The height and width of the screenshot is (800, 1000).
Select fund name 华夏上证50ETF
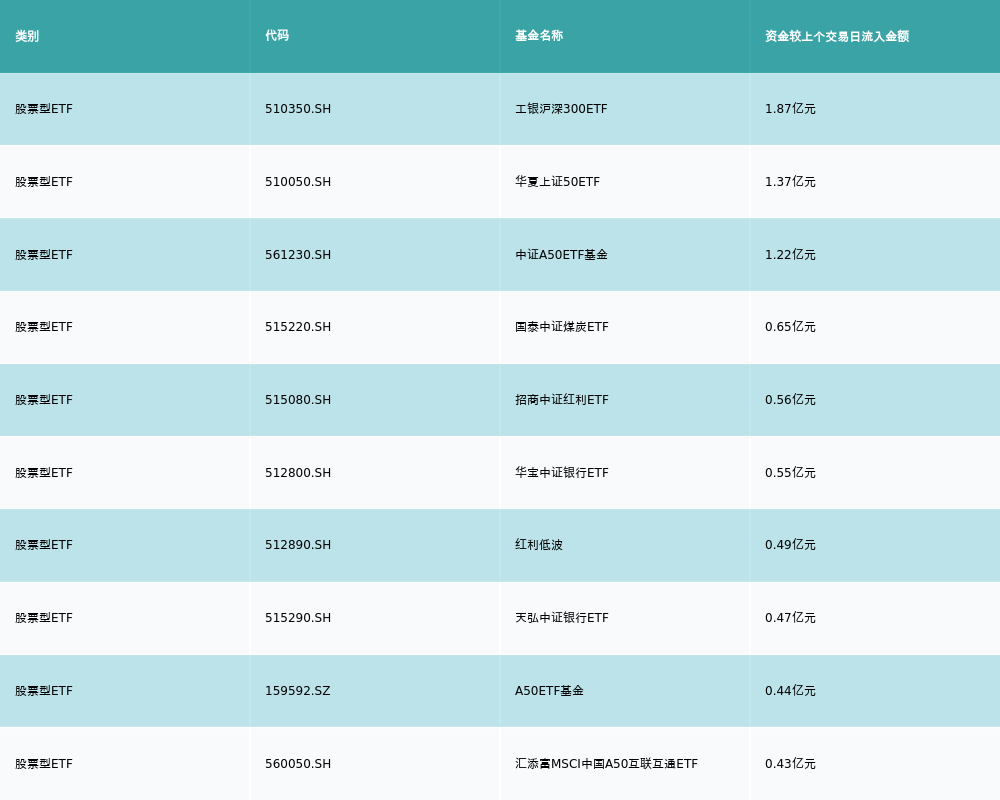coord(557,182)
